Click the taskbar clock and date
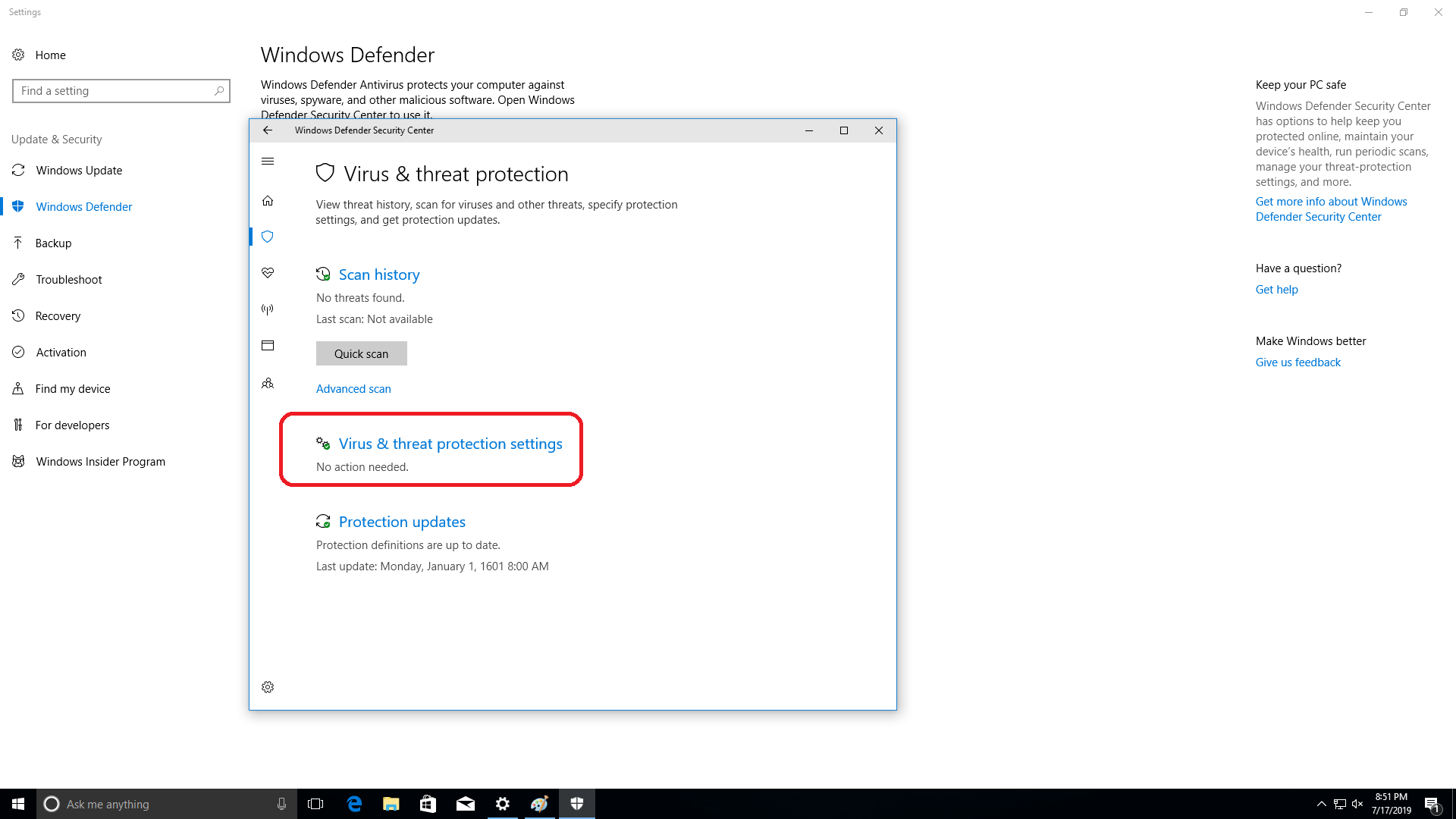Image resolution: width=1456 pixels, height=819 pixels. tap(1391, 804)
